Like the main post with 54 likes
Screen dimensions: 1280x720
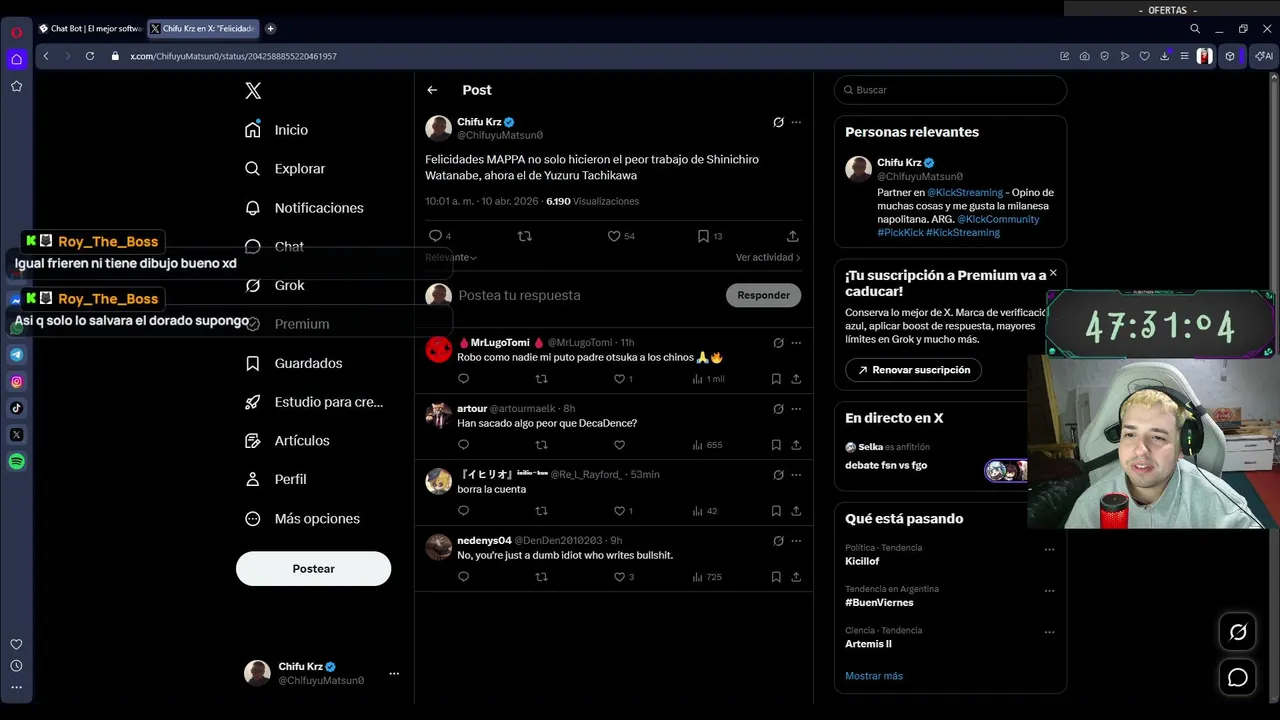pos(614,236)
